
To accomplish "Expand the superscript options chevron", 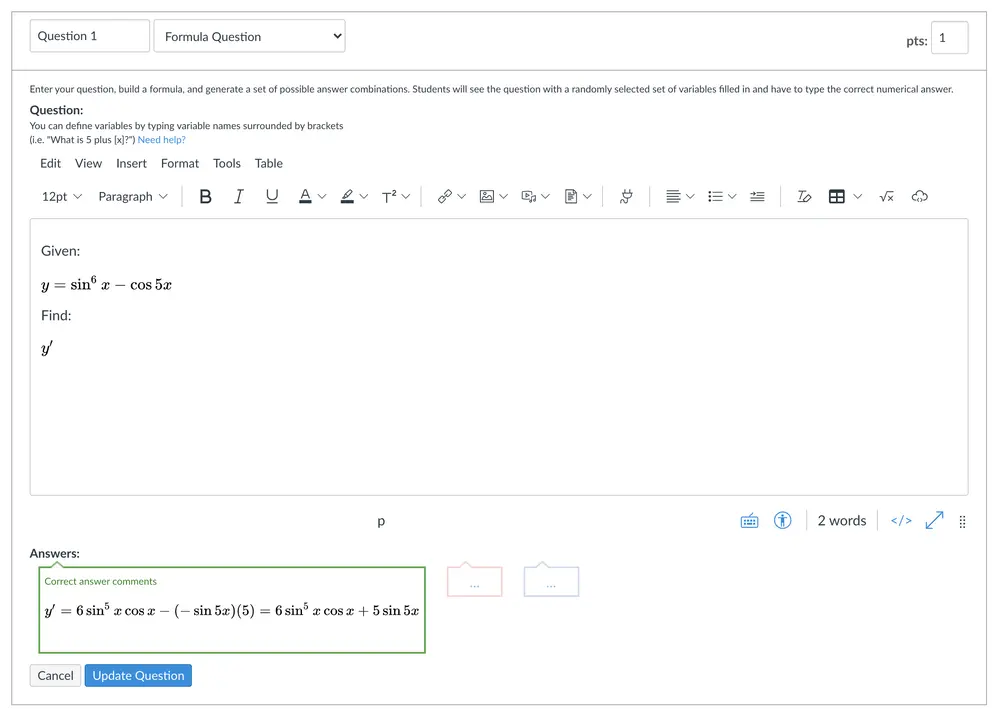I will [x=406, y=196].
